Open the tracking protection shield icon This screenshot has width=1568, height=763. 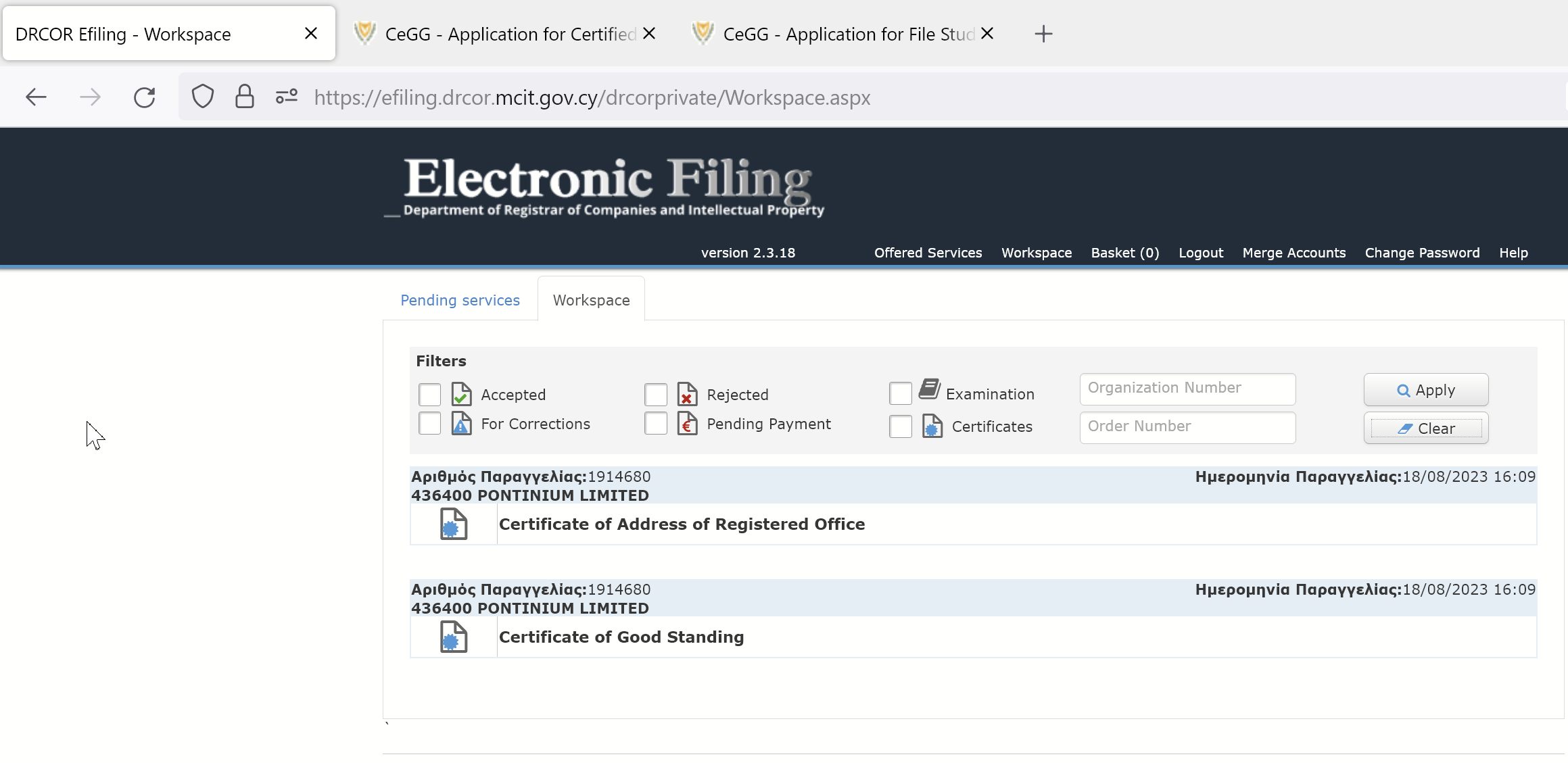pos(202,97)
